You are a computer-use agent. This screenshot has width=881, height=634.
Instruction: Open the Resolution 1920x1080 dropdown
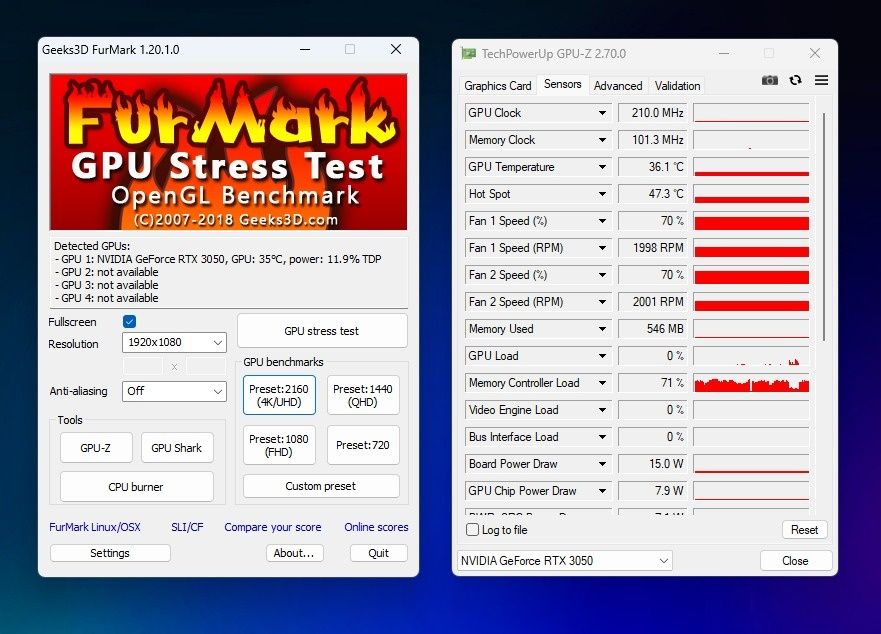174,342
